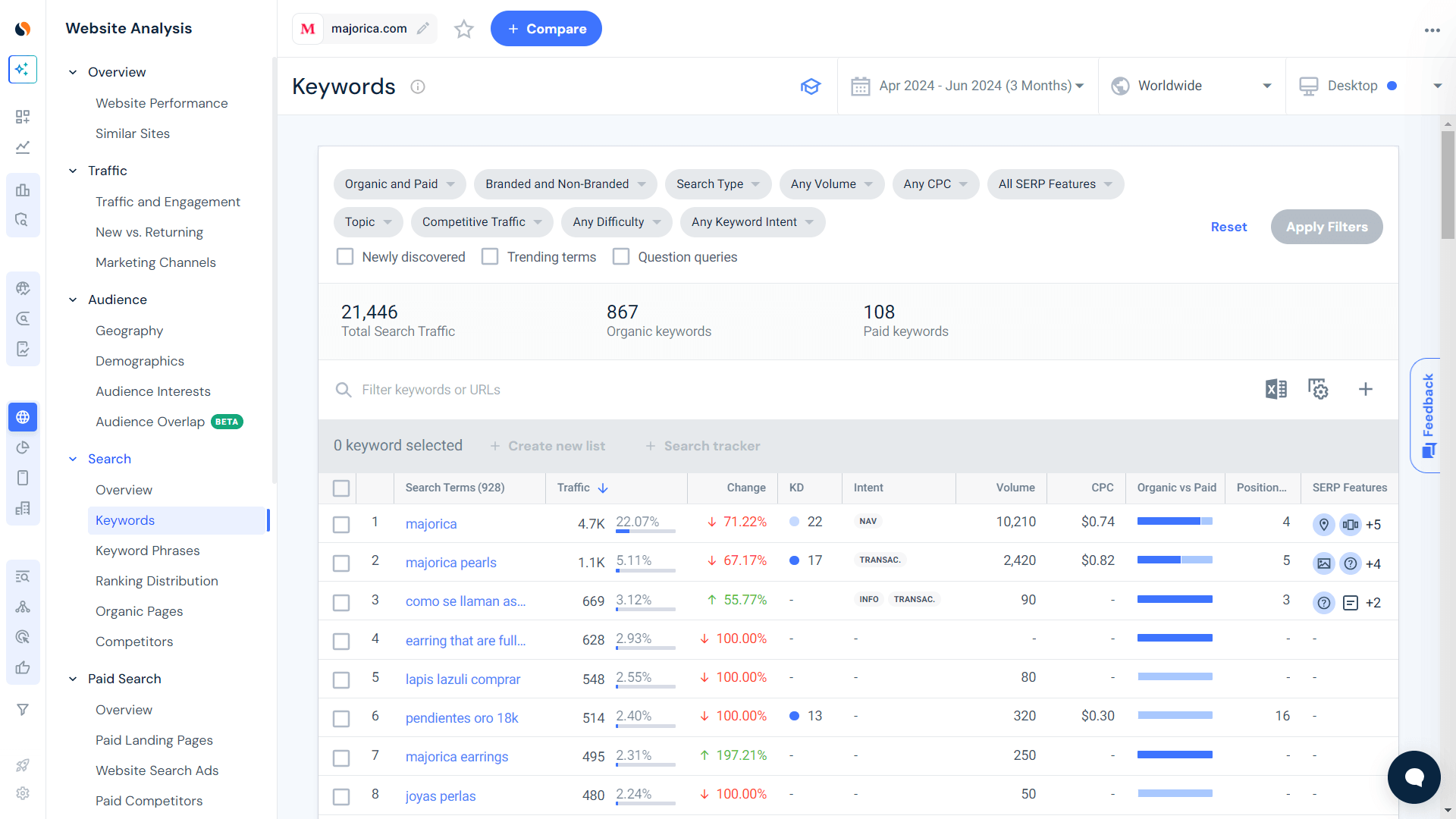Open Audience Overlap beta page

pyautogui.click(x=169, y=422)
